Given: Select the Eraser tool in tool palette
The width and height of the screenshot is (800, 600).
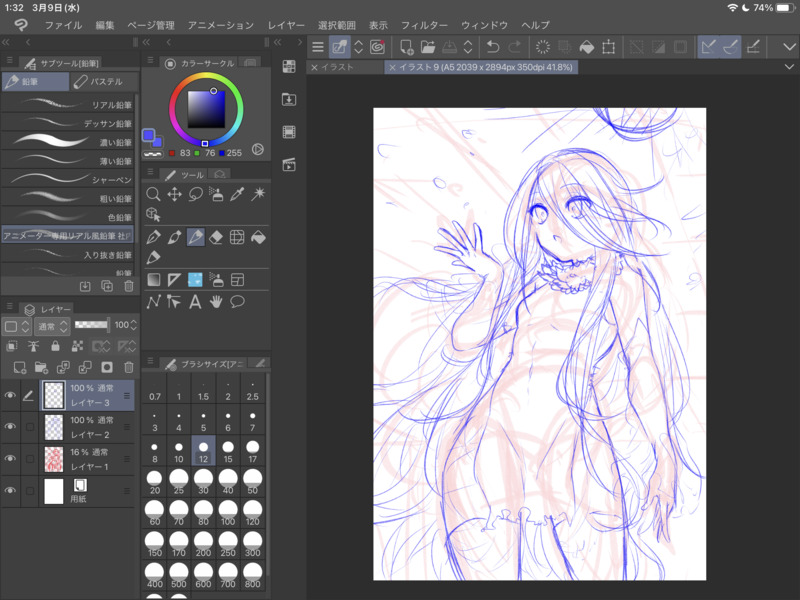Looking at the screenshot, I should (216, 237).
